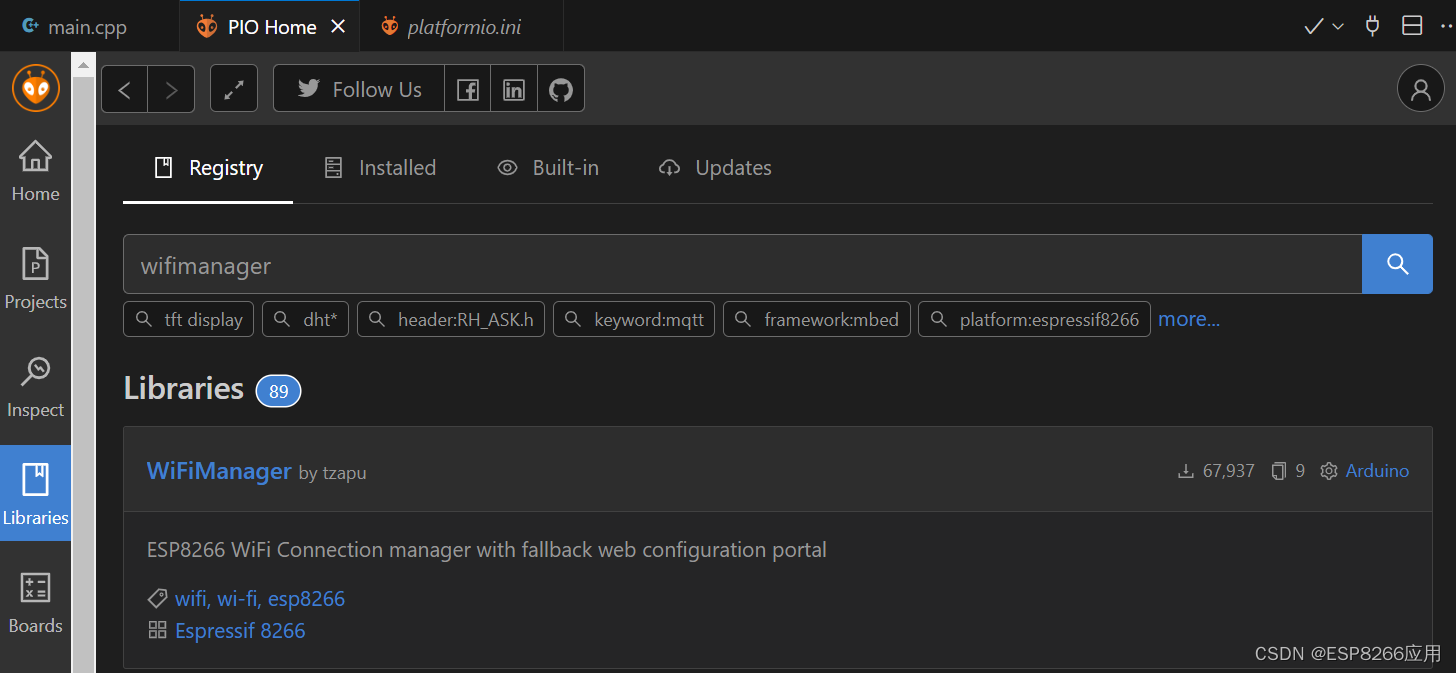
Task: Open Projects in PIO sidebar
Action: point(36,279)
